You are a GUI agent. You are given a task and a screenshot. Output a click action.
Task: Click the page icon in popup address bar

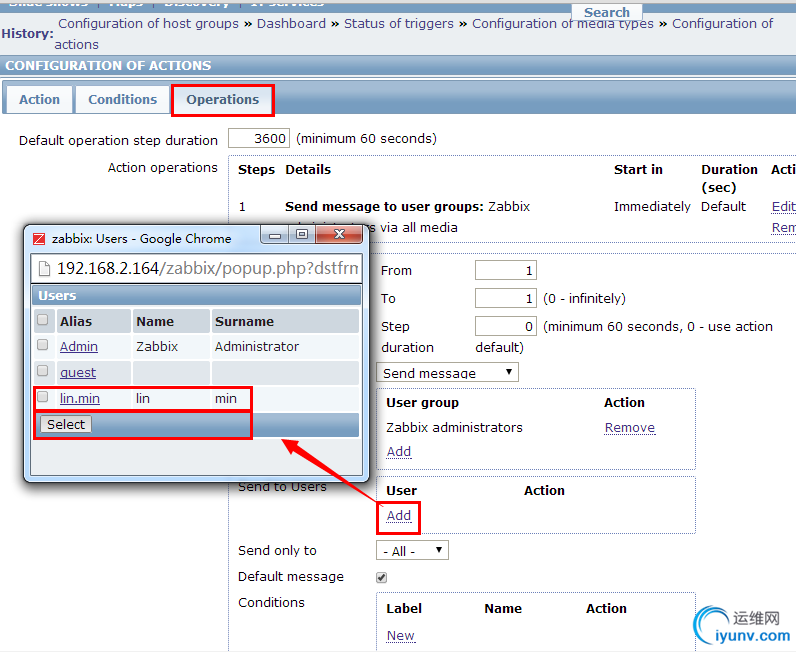[45, 269]
